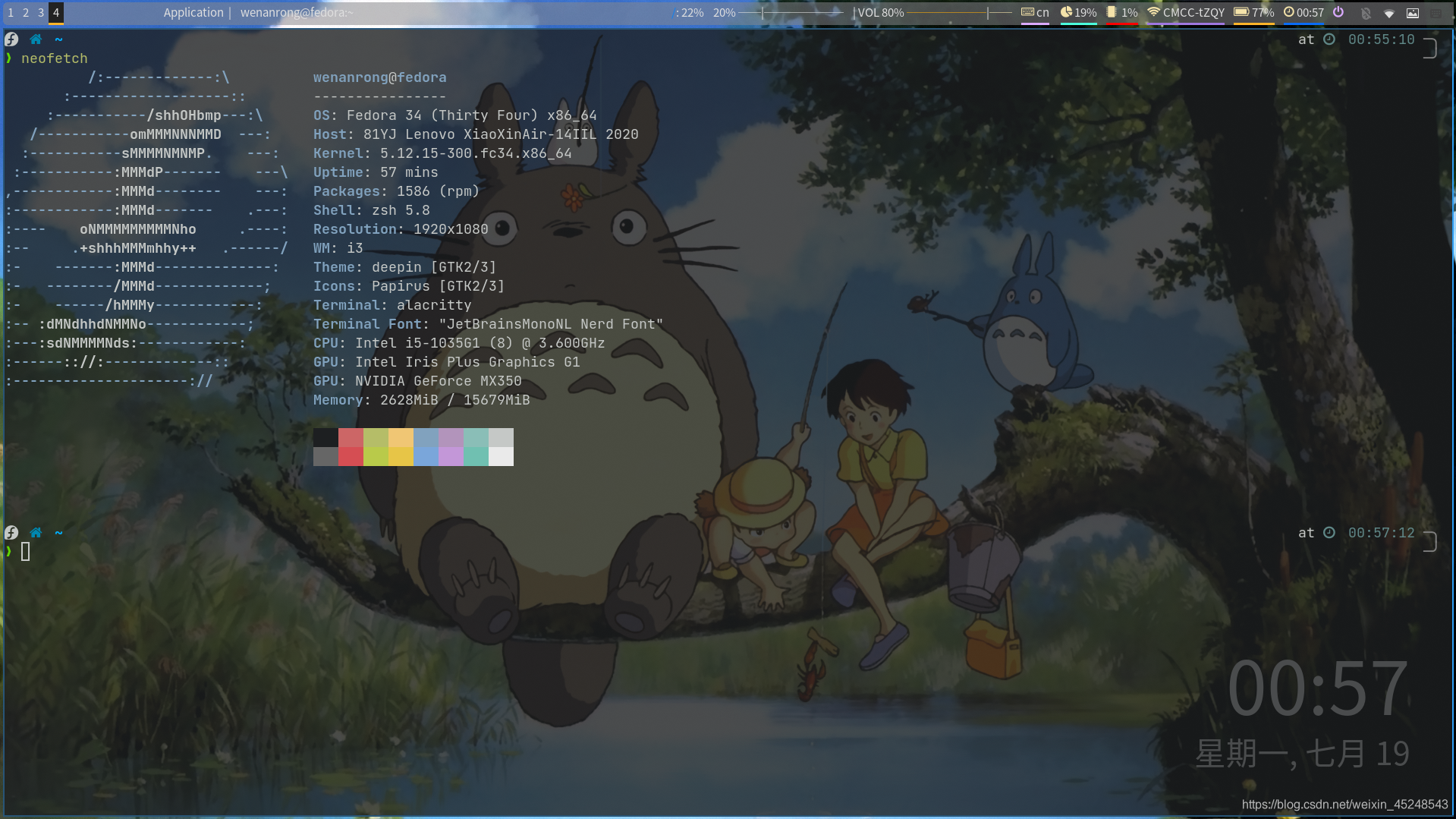Screen dimensions: 1456x819
Task: Click the date text 星期一, 七月 19
Action: [x=1302, y=754]
